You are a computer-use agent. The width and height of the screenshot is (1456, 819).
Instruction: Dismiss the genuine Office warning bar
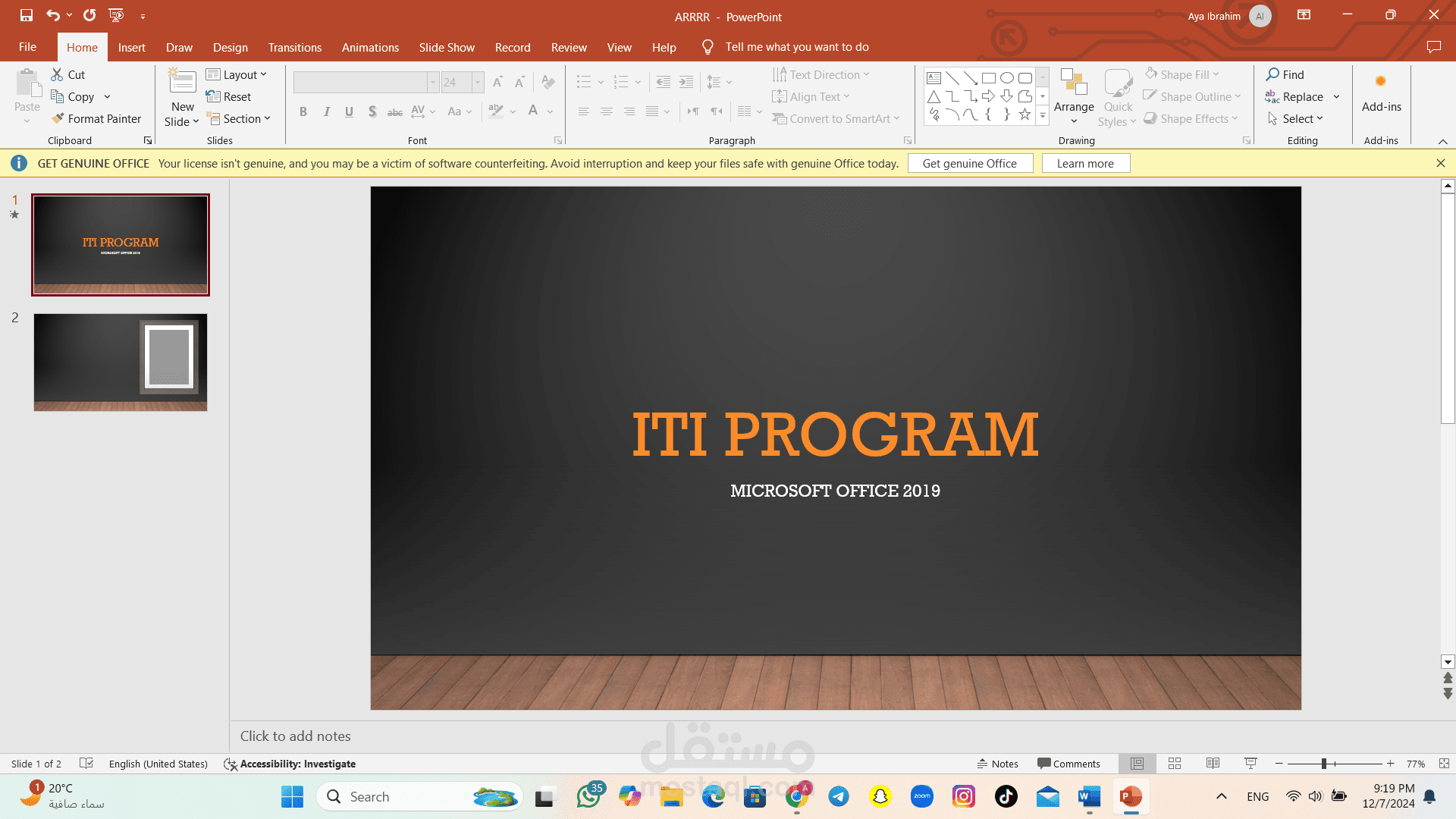1440,163
